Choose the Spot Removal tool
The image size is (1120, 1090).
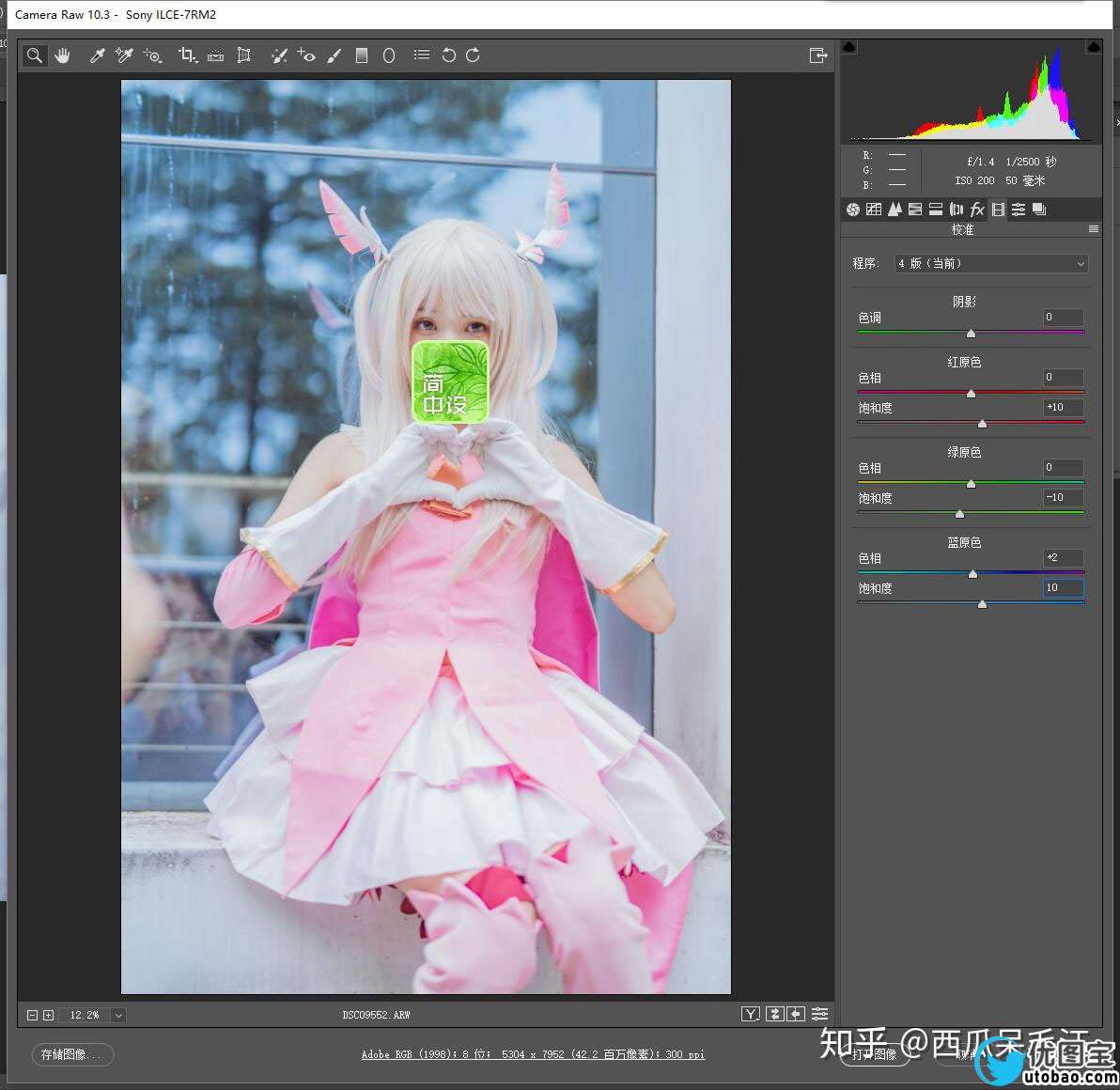279,55
